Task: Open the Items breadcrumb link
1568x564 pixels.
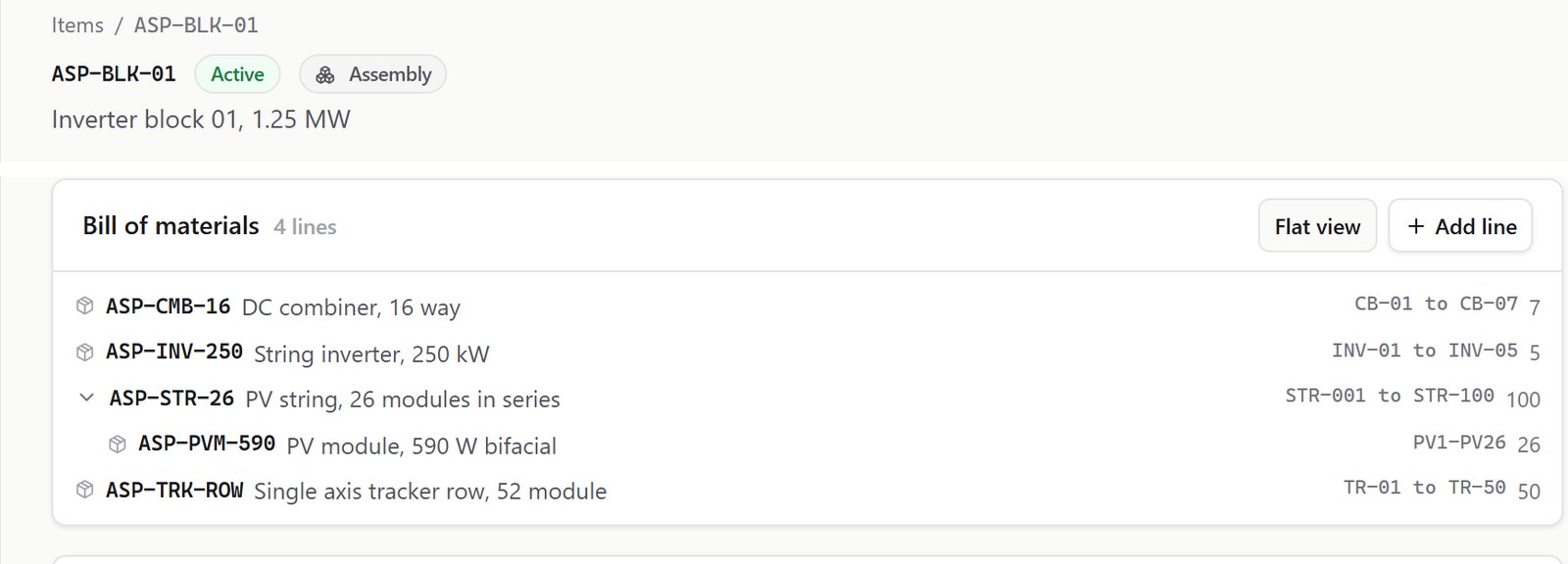Action: (x=77, y=25)
